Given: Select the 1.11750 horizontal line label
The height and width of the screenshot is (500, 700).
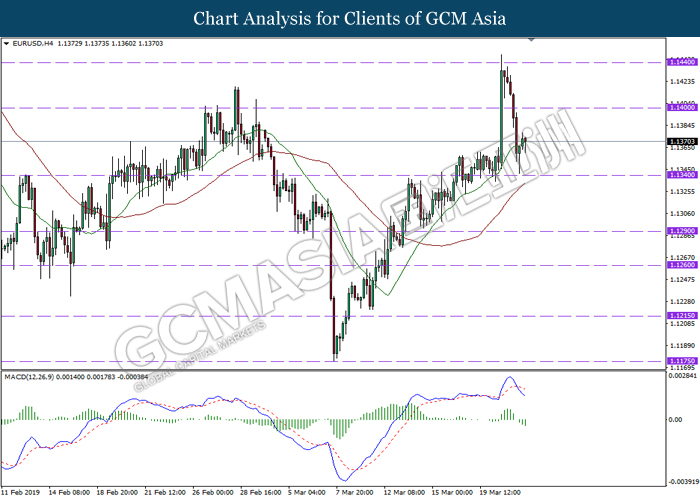Looking at the screenshot, I should coord(682,361).
